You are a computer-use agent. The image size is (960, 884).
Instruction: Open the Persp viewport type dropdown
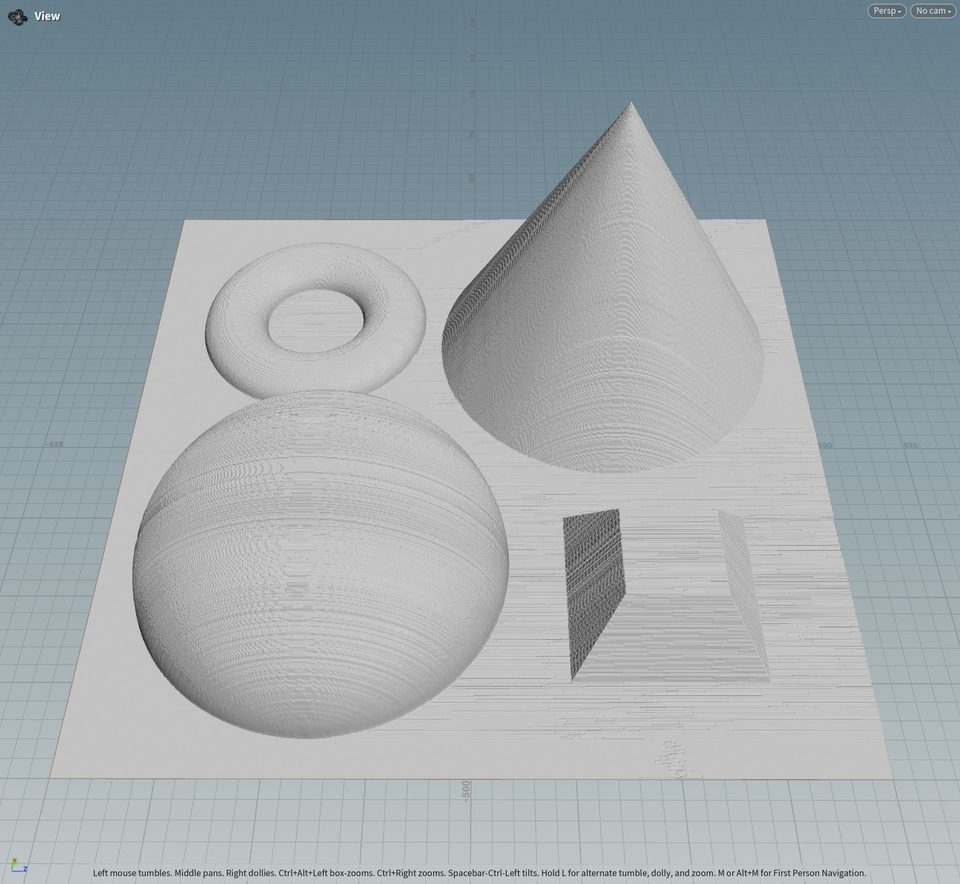tap(885, 10)
